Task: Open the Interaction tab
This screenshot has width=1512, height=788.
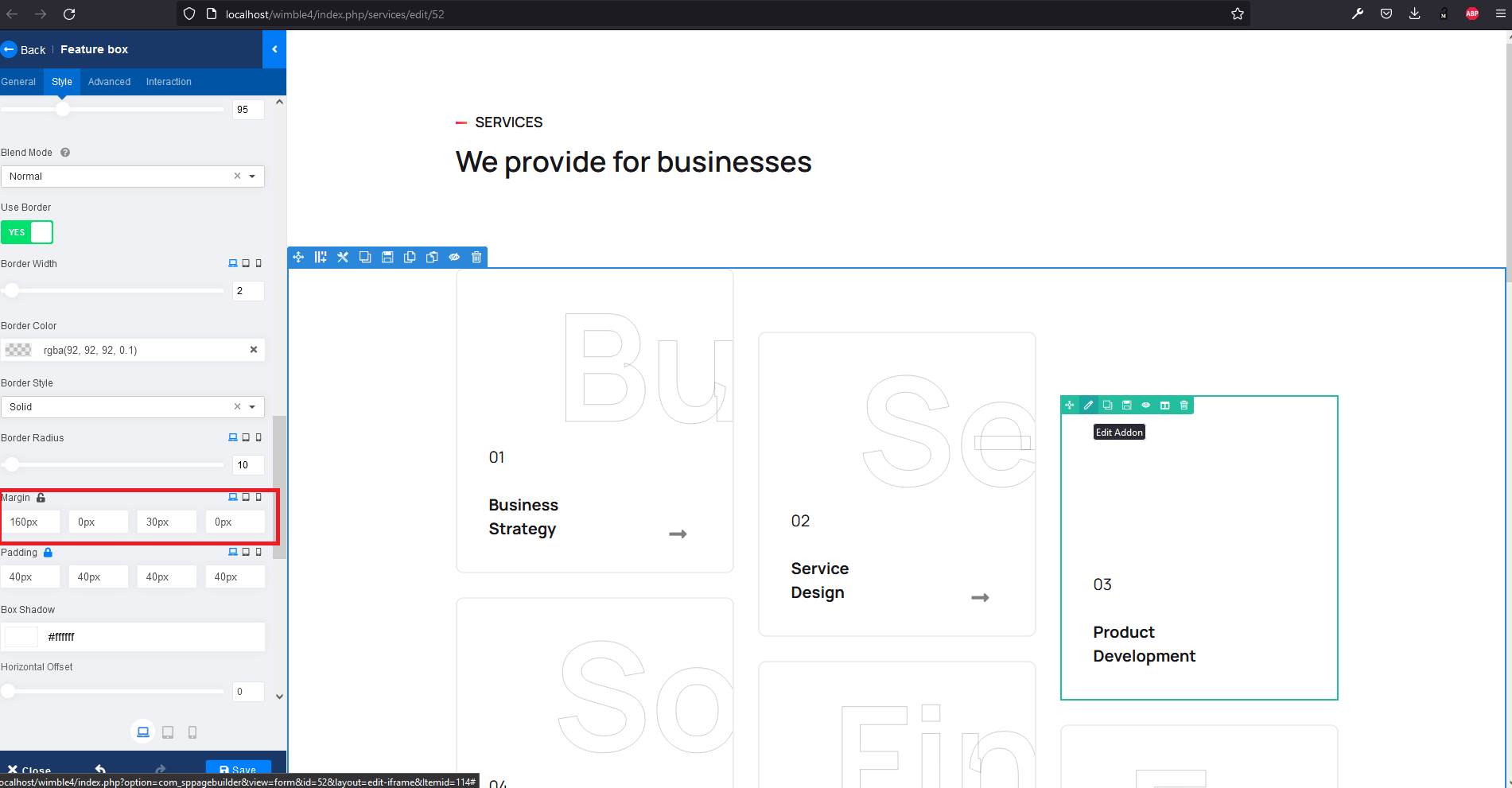Action: tap(168, 81)
